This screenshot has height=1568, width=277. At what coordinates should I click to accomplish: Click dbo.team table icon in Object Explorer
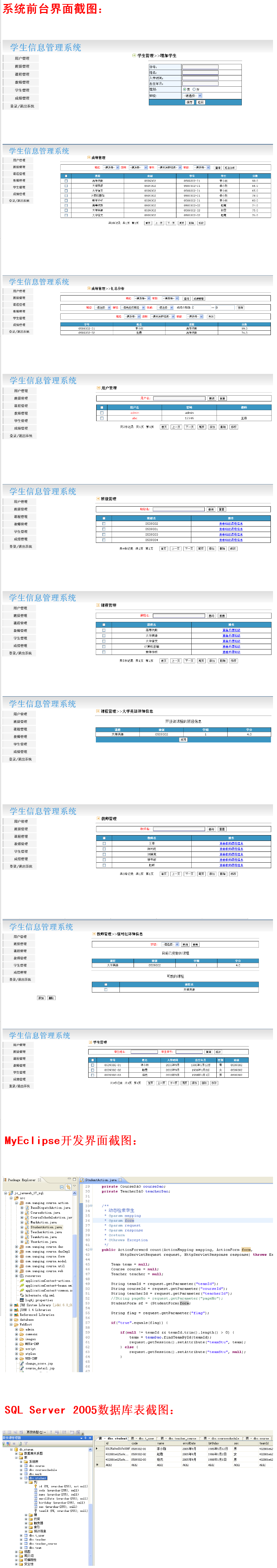coord(26,1547)
